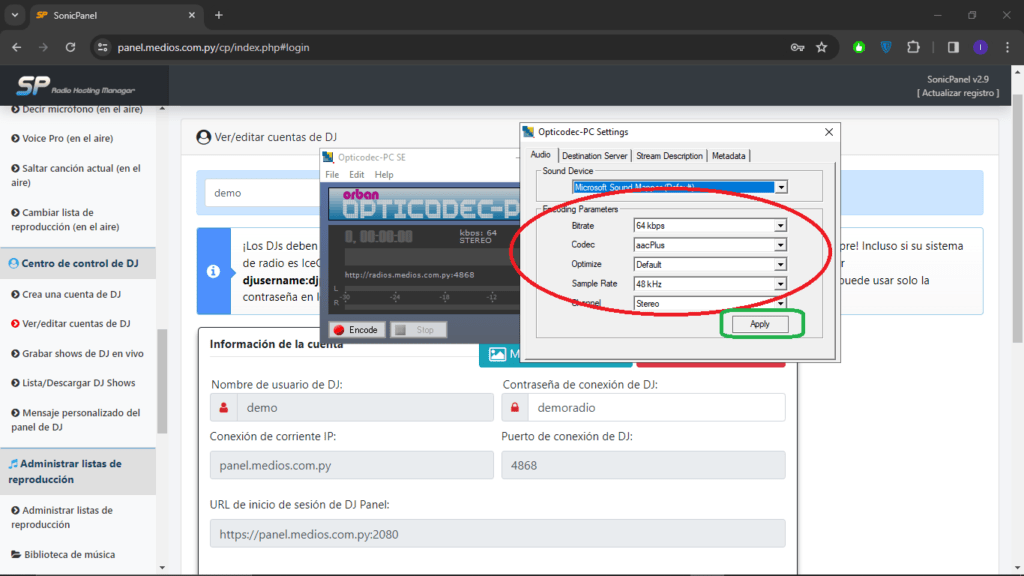Click the lock icon beside the DJ password
The width and height of the screenshot is (1024, 576).
(515, 408)
